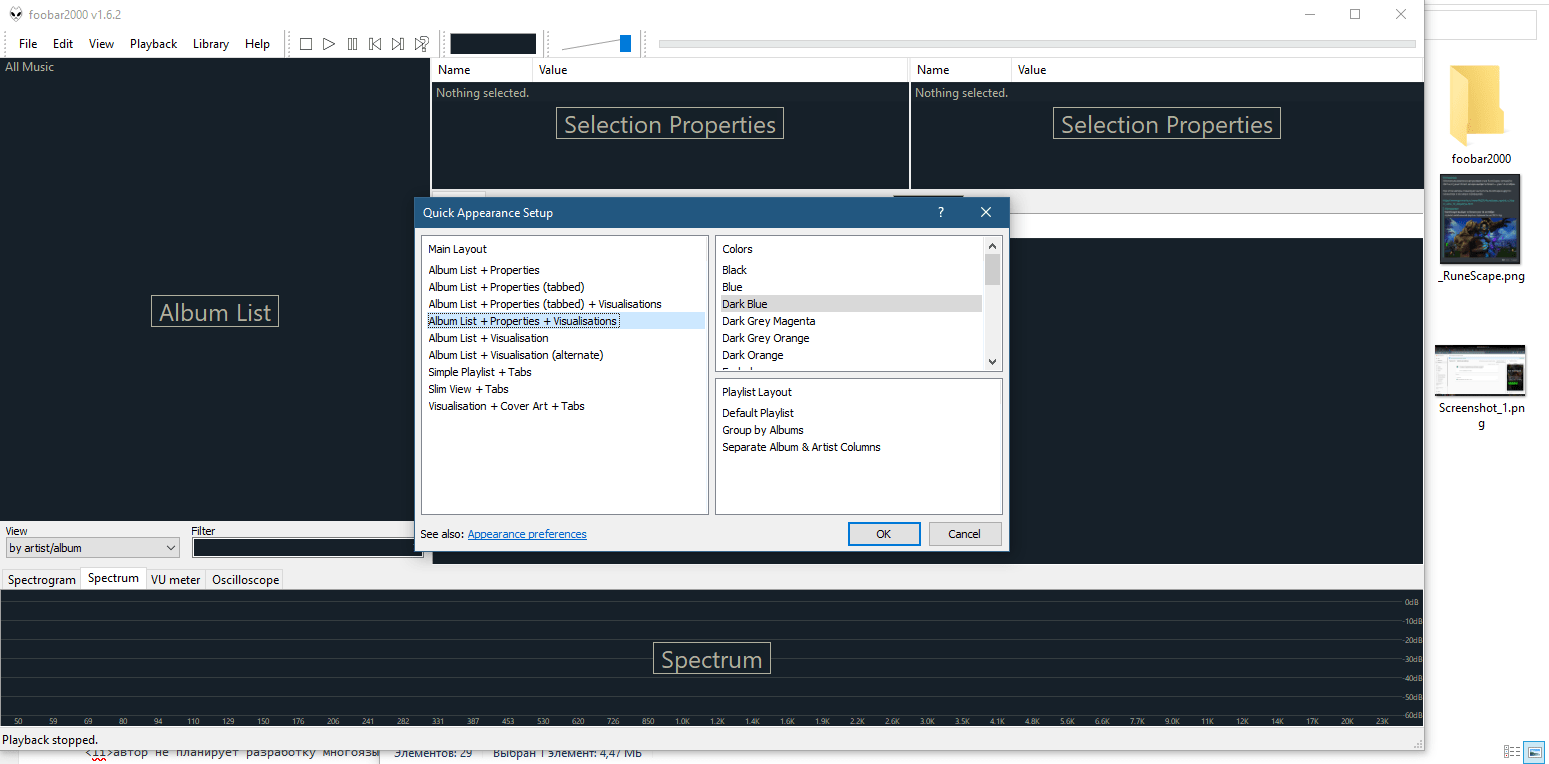This screenshot has height=764, width=1549.
Task: Select Slim View + Tabs layout
Action: point(468,389)
